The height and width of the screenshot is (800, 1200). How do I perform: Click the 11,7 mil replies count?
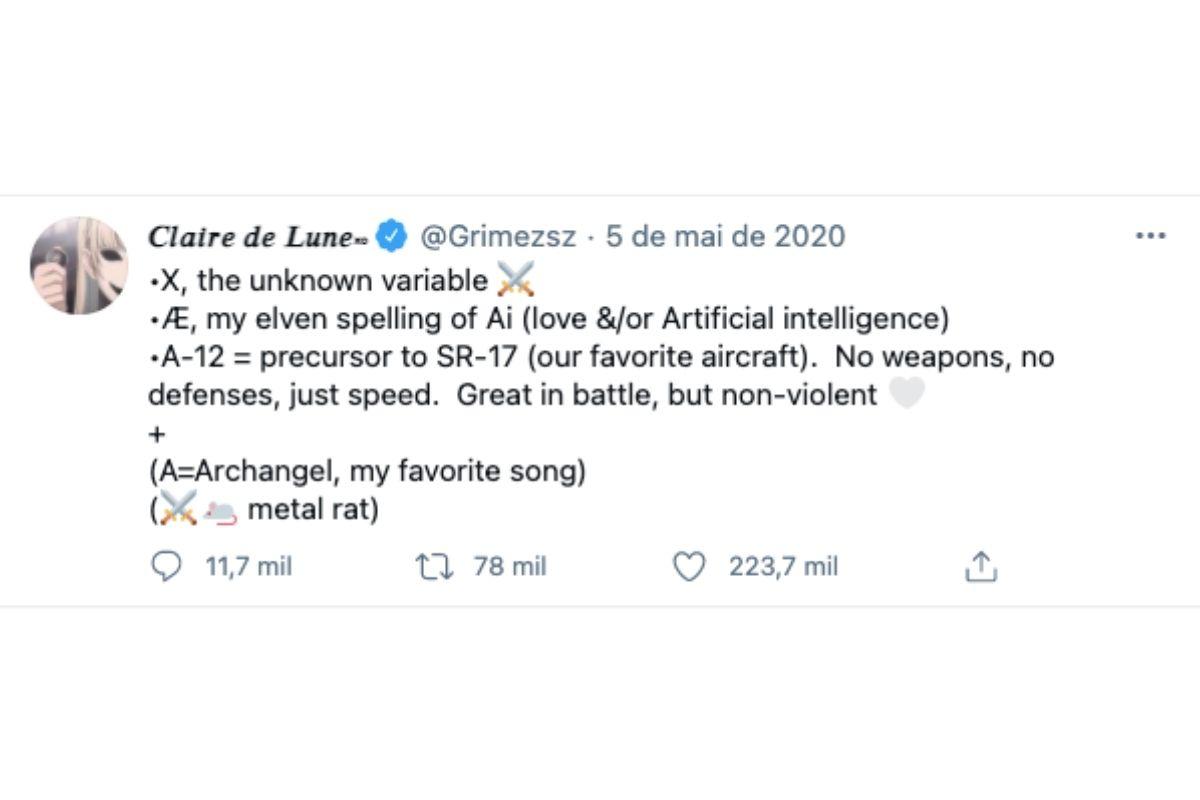pos(248,567)
